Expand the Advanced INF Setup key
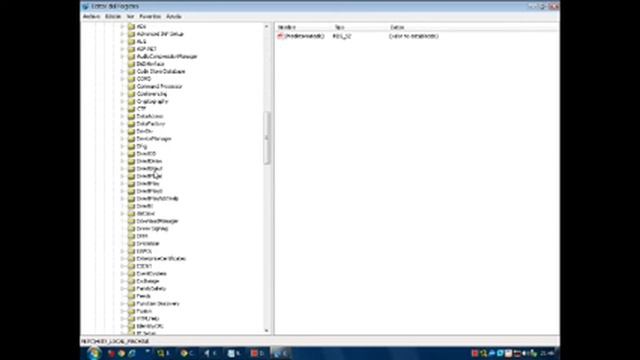The height and width of the screenshot is (360, 640). pos(122,34)
